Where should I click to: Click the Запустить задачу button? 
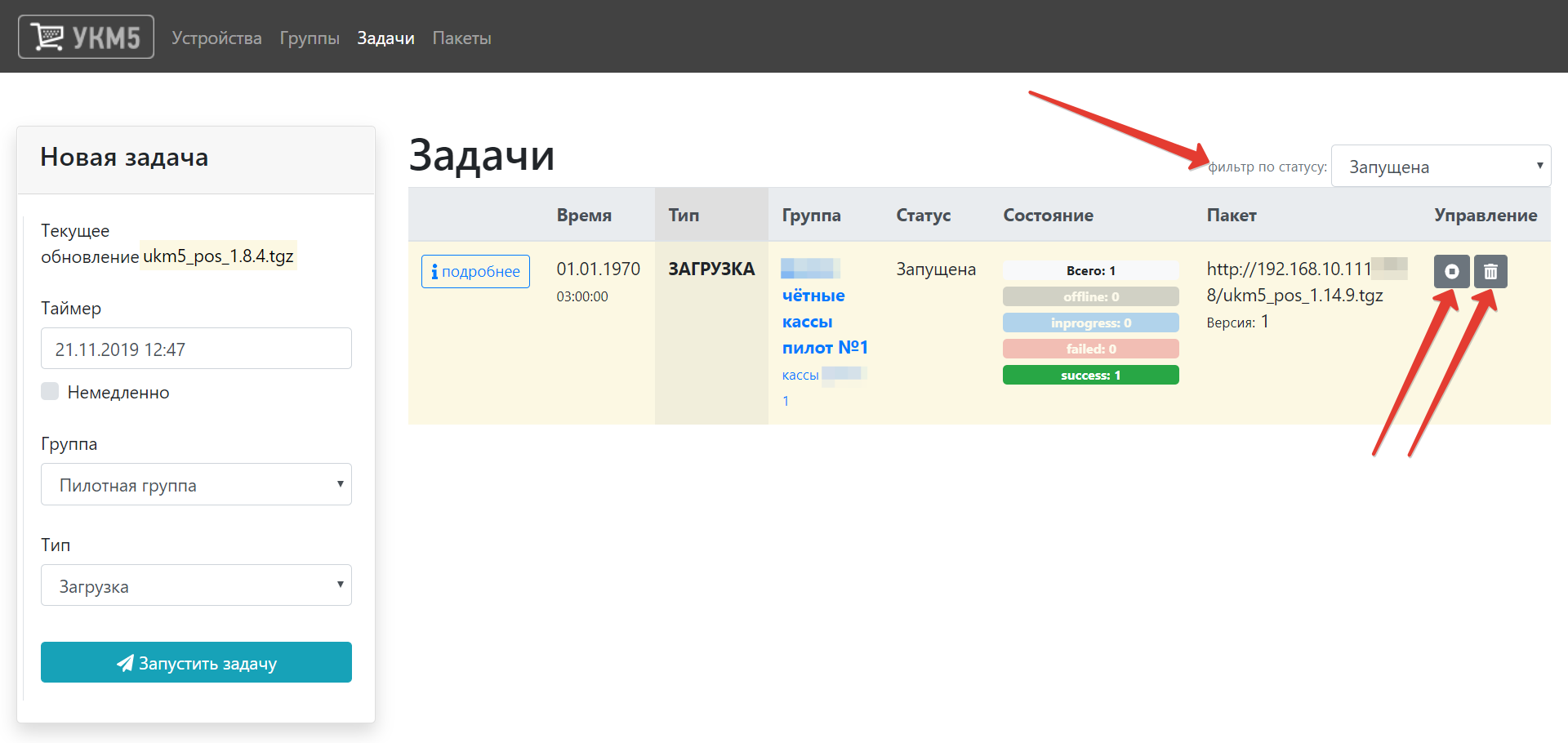coord(196,662)
